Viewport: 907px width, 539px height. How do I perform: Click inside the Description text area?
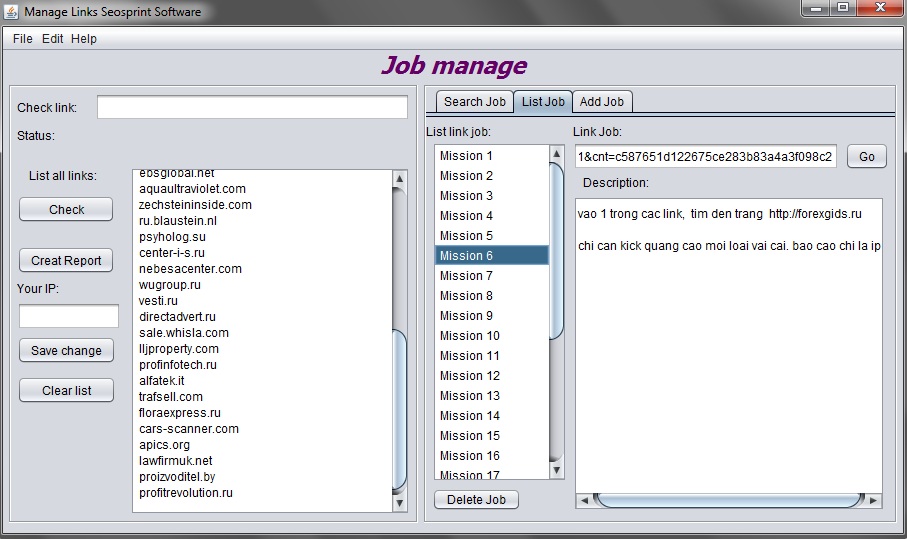729,346
